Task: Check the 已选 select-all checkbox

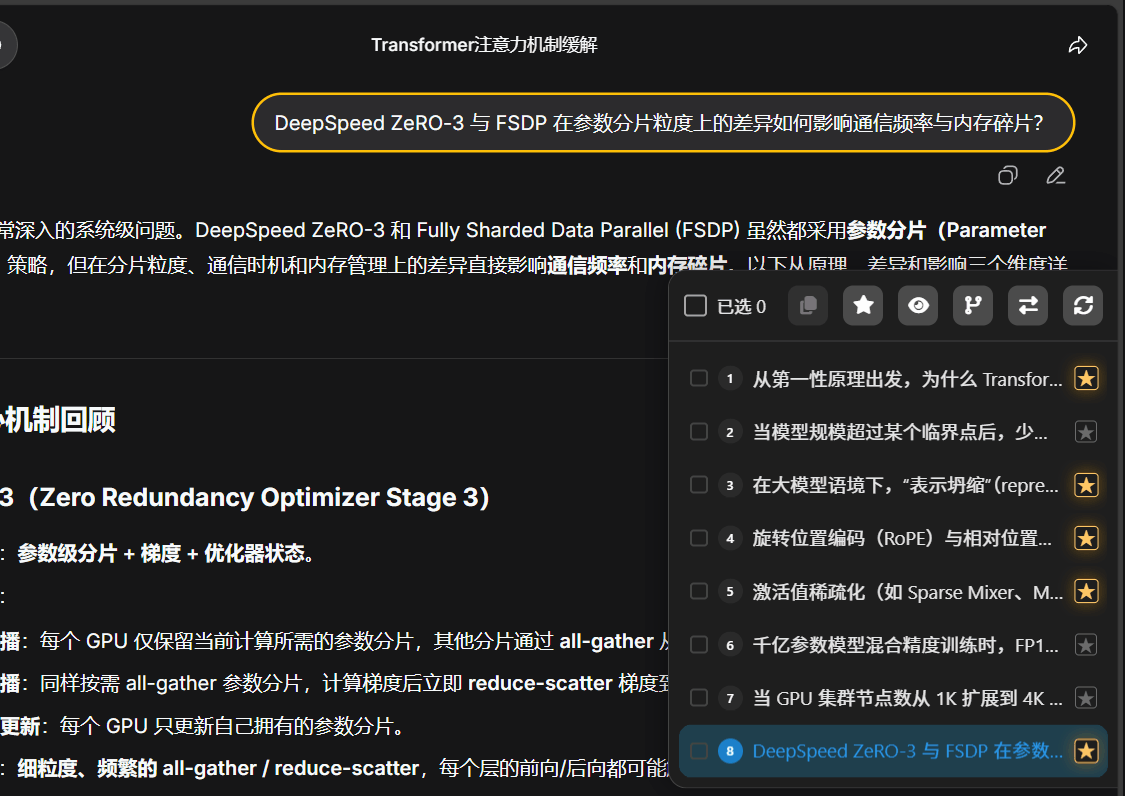Action: point(695,306)
